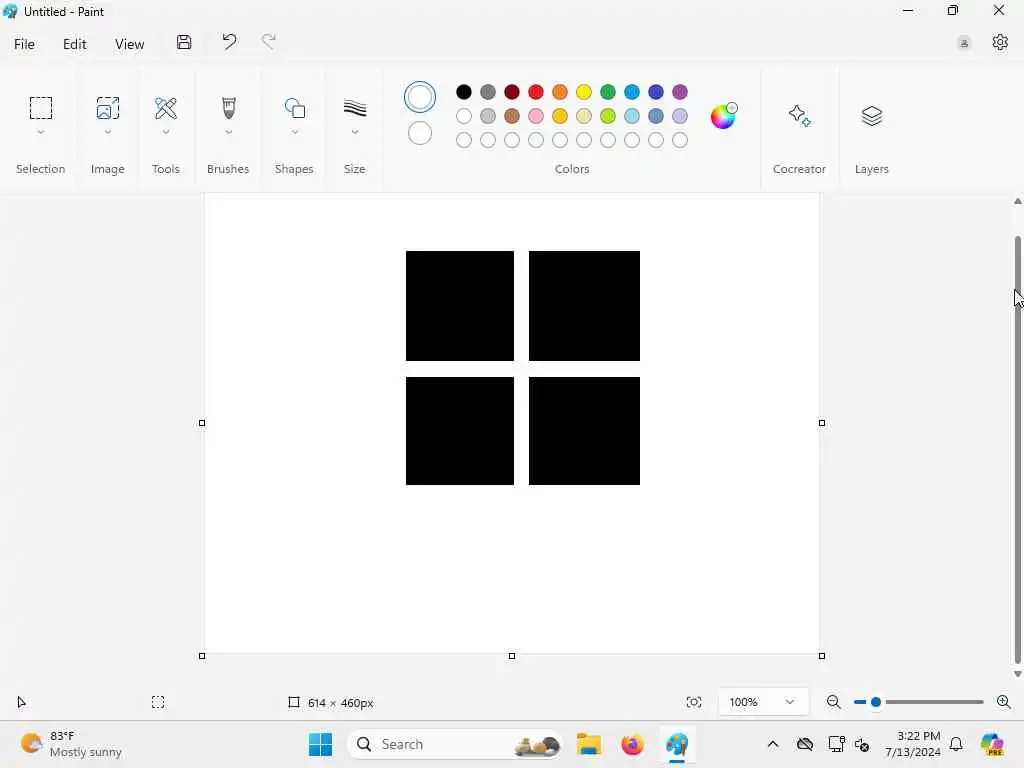Click the Save floppy disk icon
The image size is (1024, 768).
(184, 42)
